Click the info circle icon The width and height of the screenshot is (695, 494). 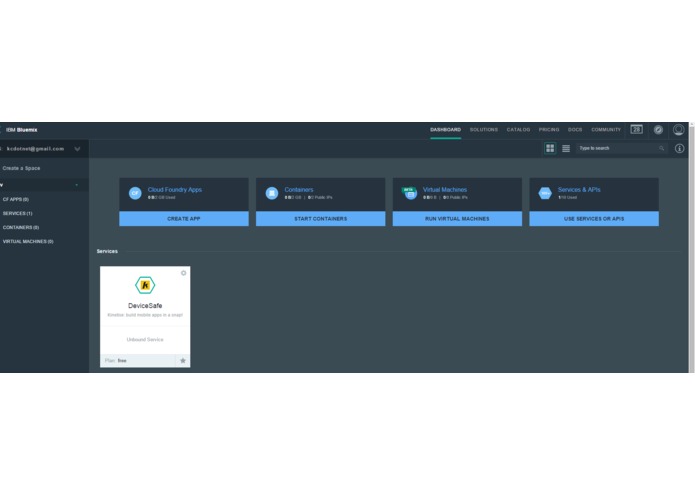[679, 148]
